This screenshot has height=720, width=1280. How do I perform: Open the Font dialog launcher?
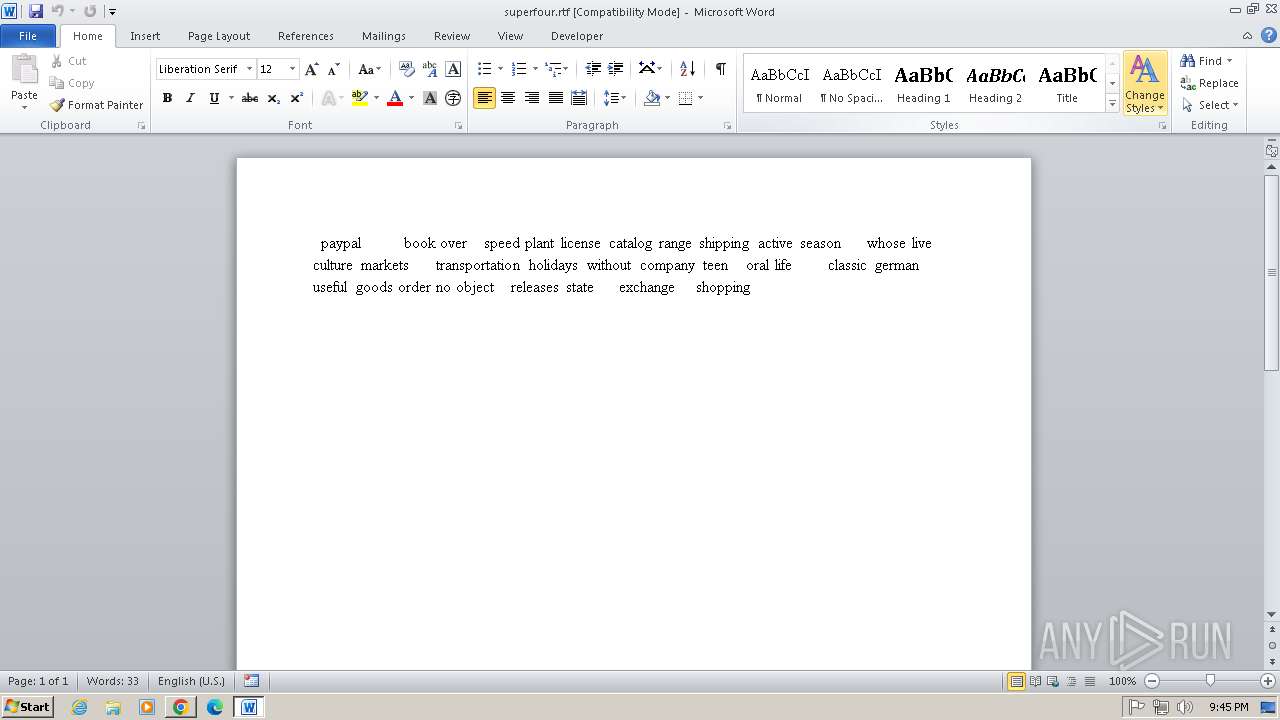click(458, 126)
